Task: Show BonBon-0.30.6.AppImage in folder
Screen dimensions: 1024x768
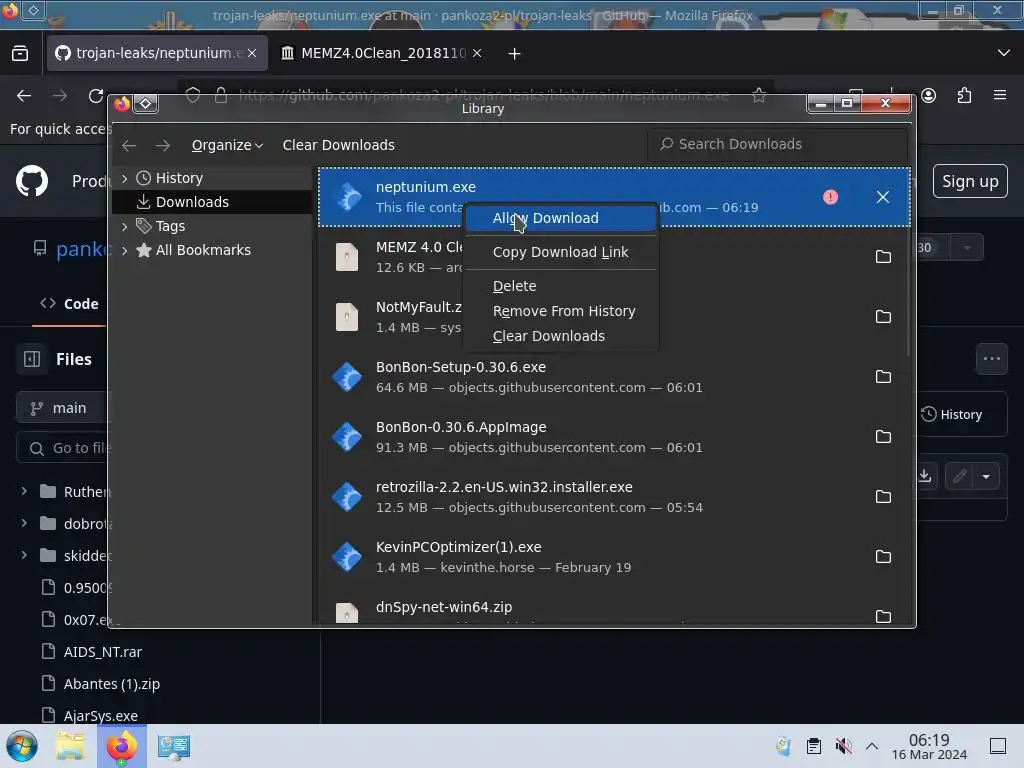Action: (882, 437)
